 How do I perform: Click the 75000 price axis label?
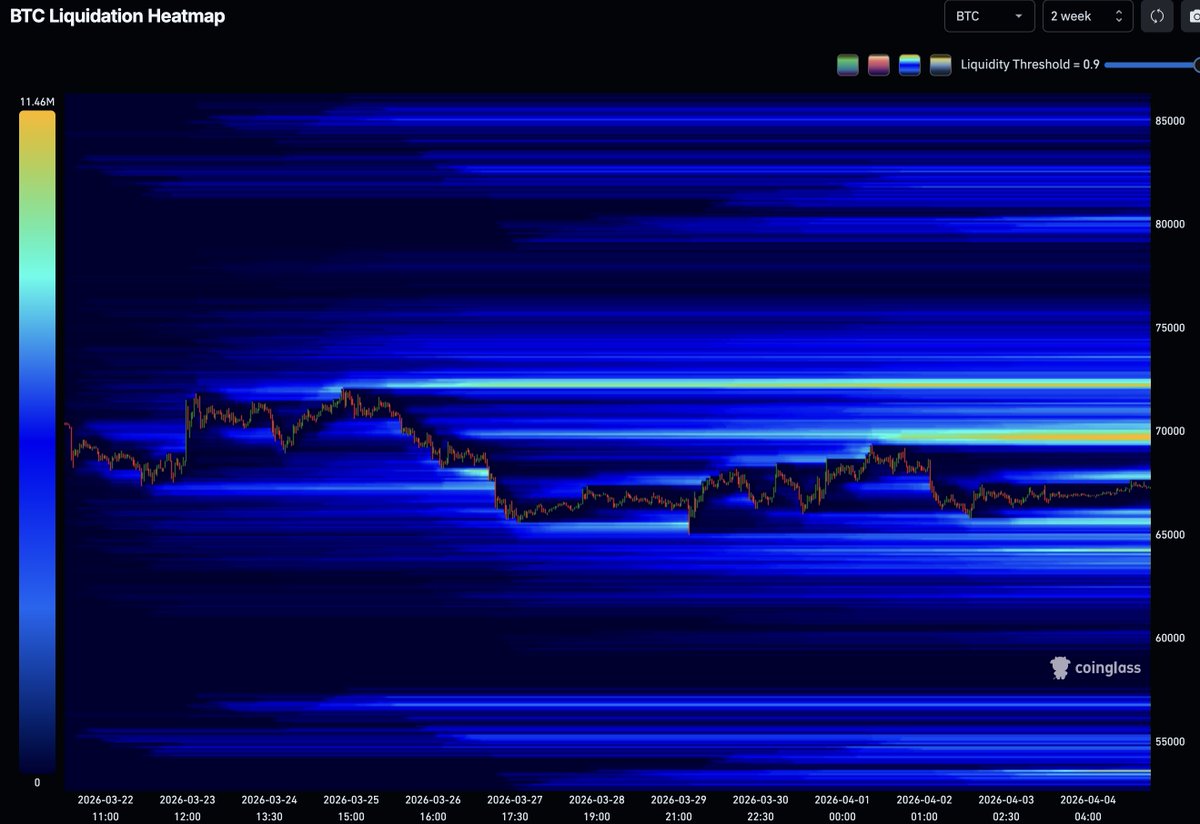tap(1170, 328)
